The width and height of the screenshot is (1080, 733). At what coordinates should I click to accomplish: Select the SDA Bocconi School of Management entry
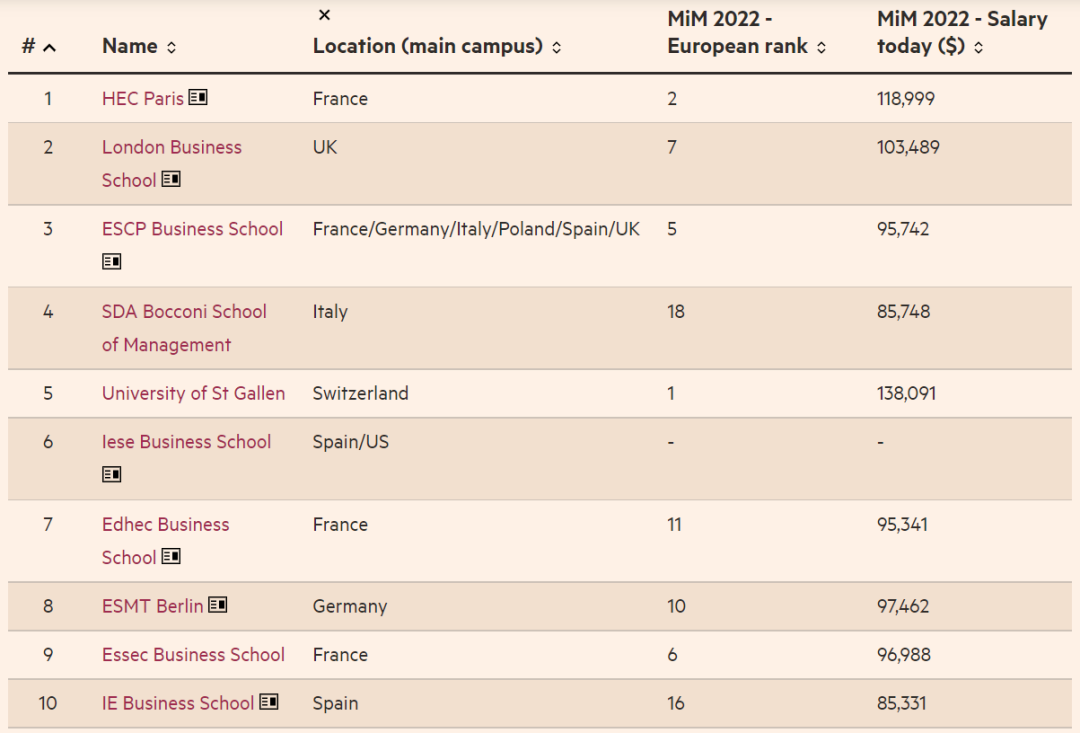tap(184, 328)
